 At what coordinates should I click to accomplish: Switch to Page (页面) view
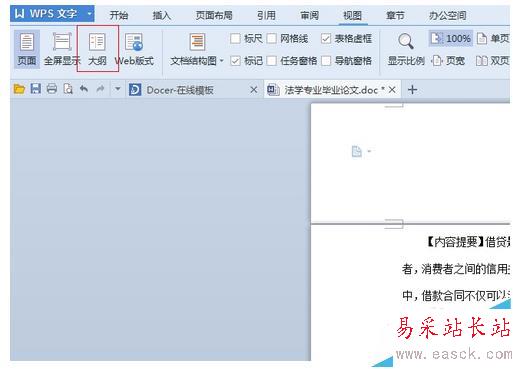coord(27,49)
